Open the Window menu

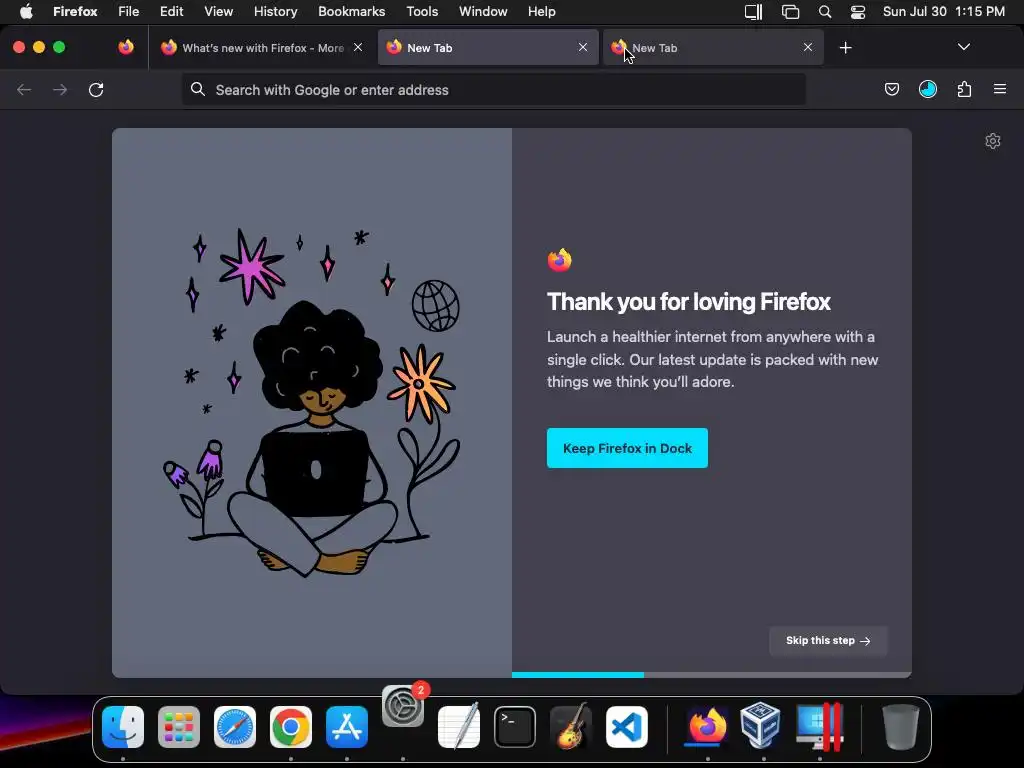click(x=483, y=11)
